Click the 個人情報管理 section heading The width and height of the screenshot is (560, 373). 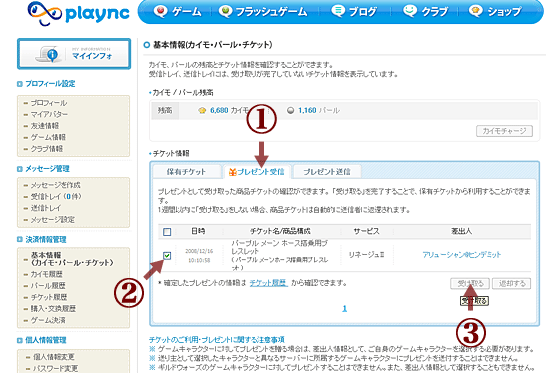pos(46,340)
